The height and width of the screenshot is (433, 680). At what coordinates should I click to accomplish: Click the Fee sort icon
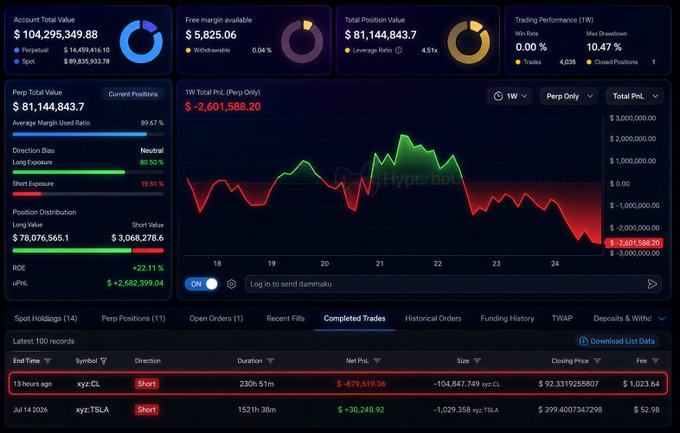point(655,361)
